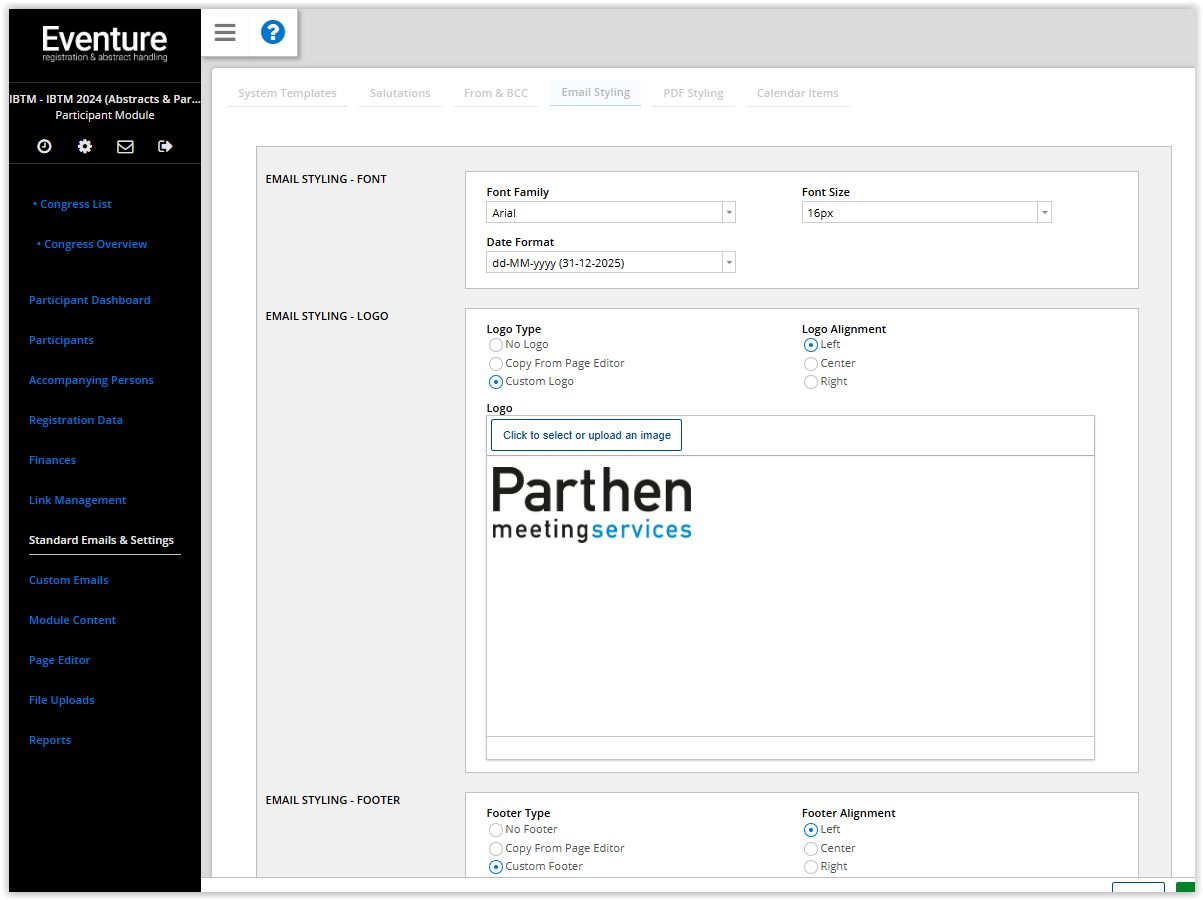Open settings gear icon in sidebar
The image size is (1203, 900).
[85, 146]
